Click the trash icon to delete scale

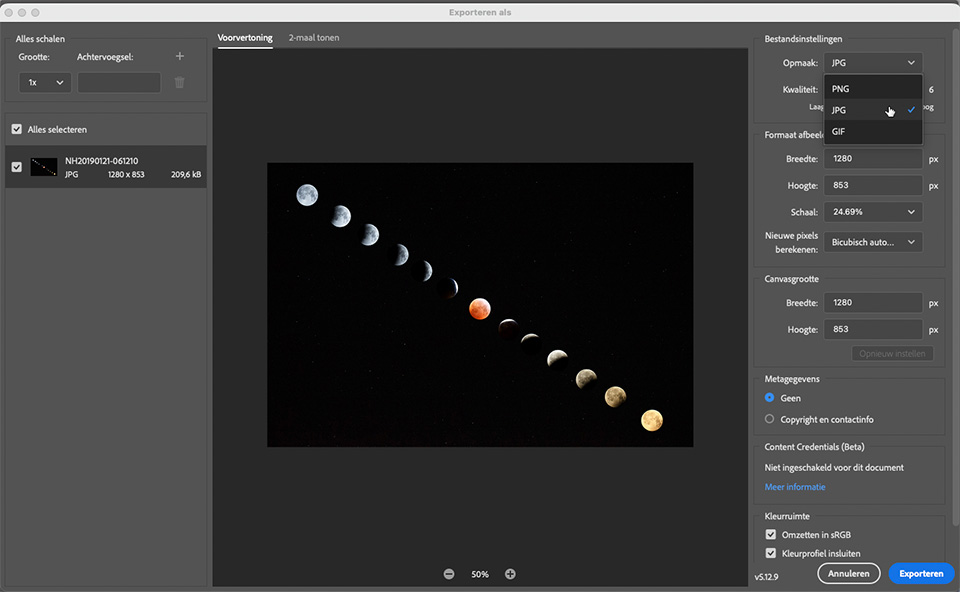180,83
